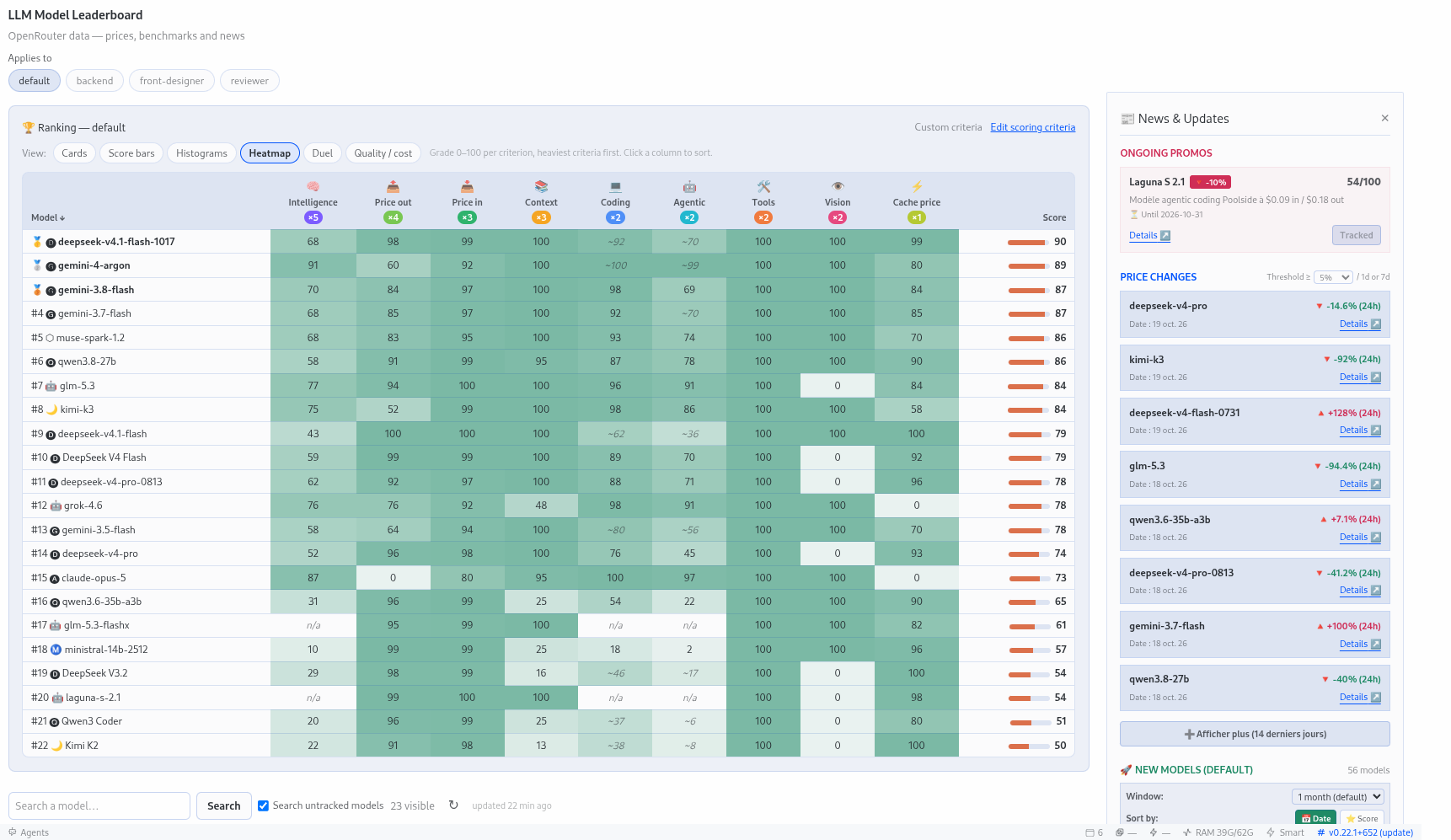Sort by the Intelligence brain icon column
The image size is (1451, 840).
click(313, 186)
